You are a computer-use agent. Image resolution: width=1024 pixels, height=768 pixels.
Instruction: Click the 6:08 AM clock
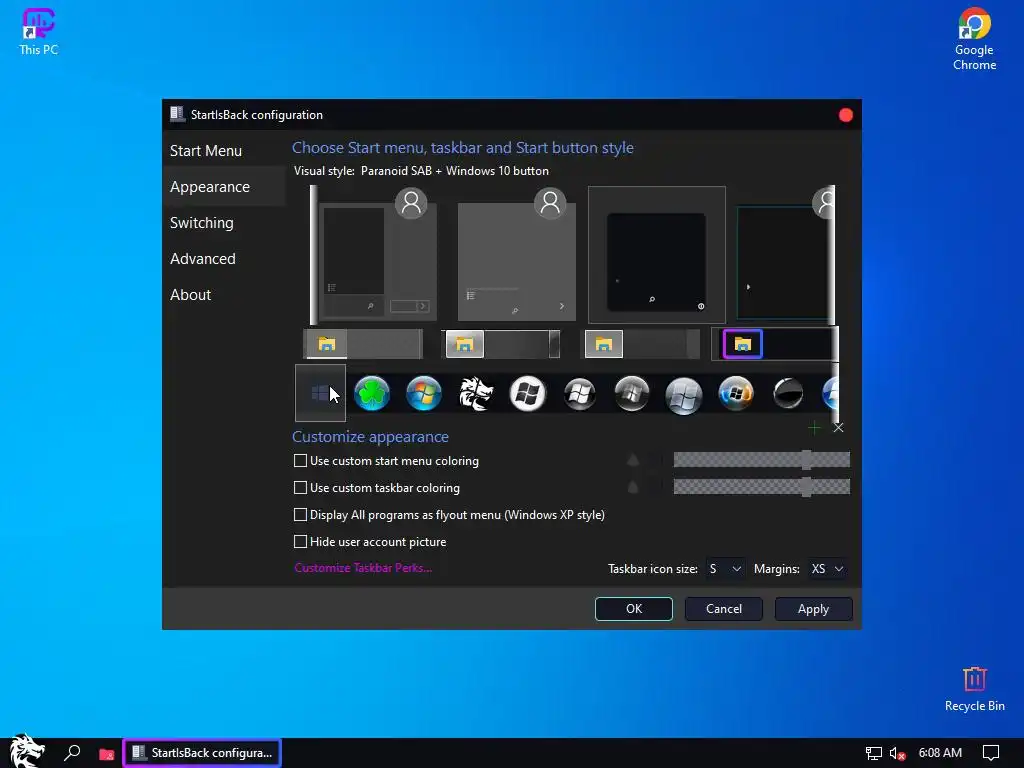pos(940,753)
